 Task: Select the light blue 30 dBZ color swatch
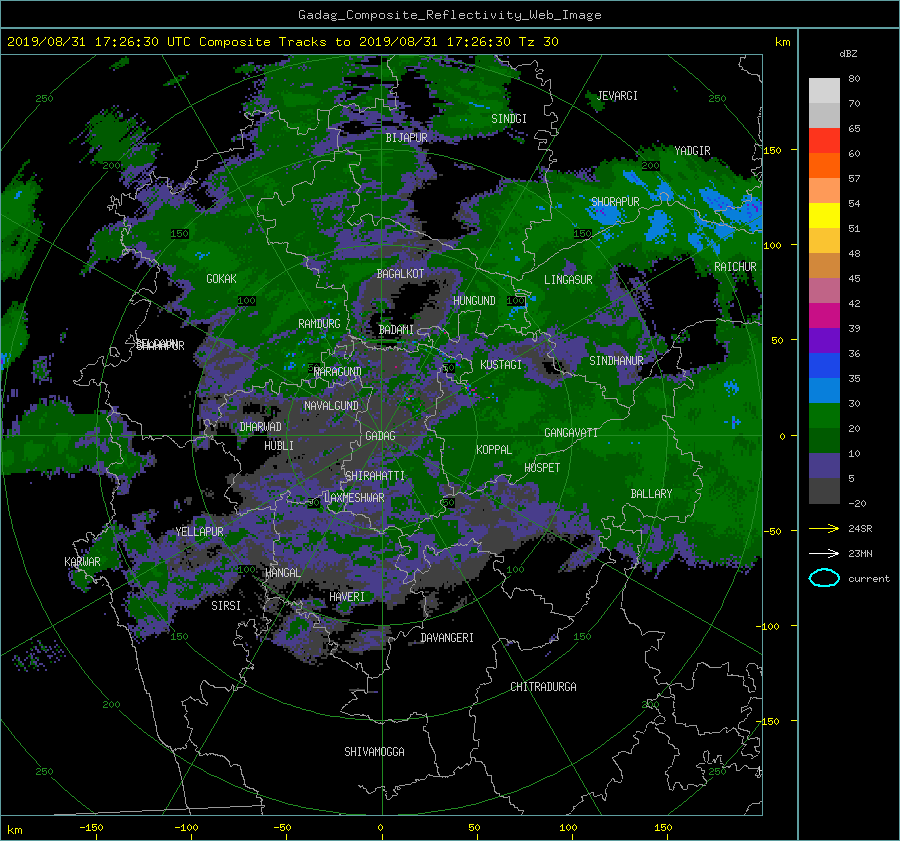[824, 390]
